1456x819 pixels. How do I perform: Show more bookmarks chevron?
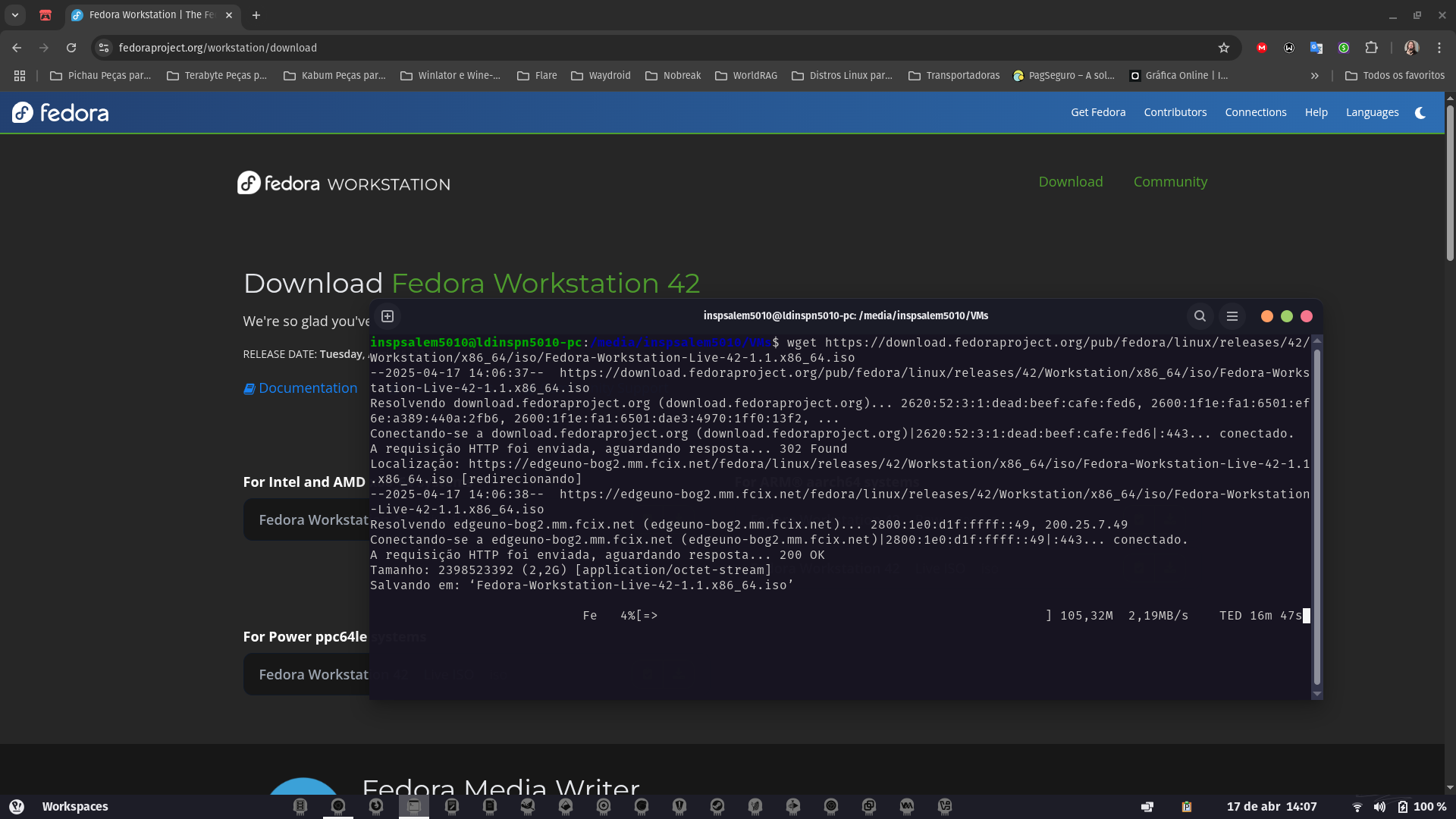[x=1315, y=76]
